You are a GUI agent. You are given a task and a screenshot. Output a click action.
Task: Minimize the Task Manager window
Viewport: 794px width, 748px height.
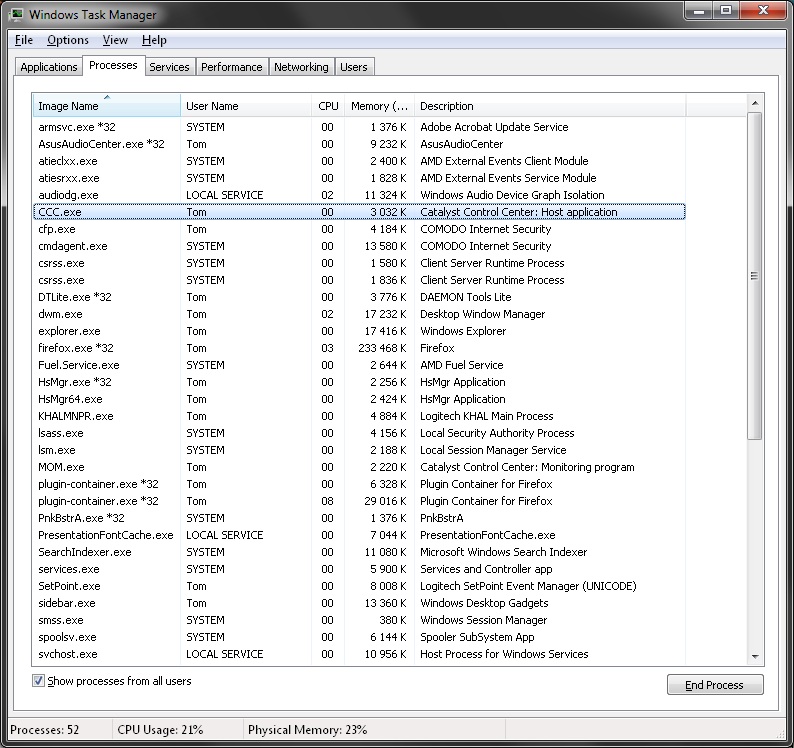[x=699, y=11]
